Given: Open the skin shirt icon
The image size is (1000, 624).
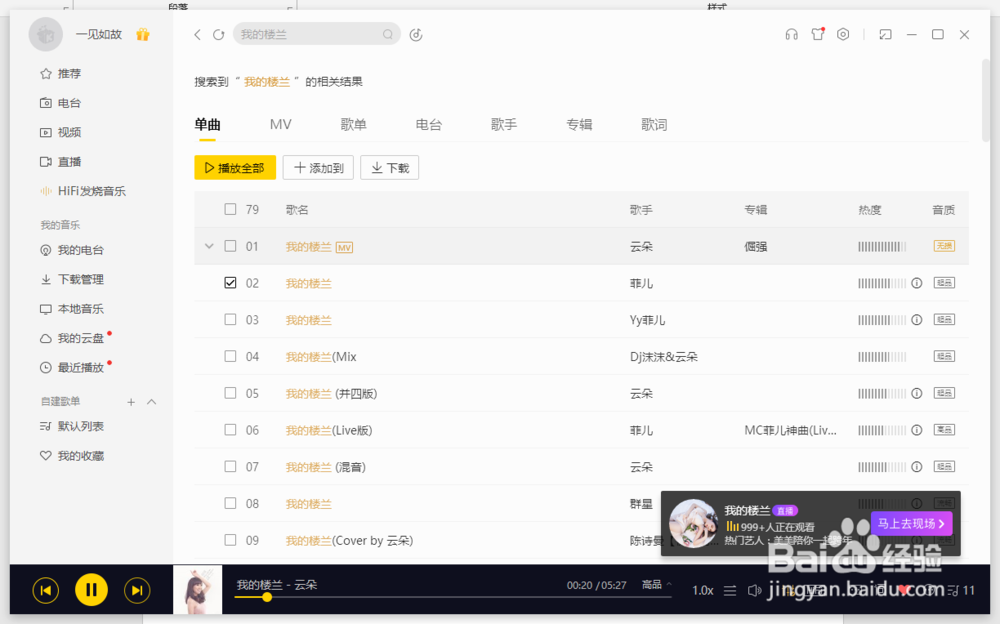Looking at the screenshot, I should point(818,34).
